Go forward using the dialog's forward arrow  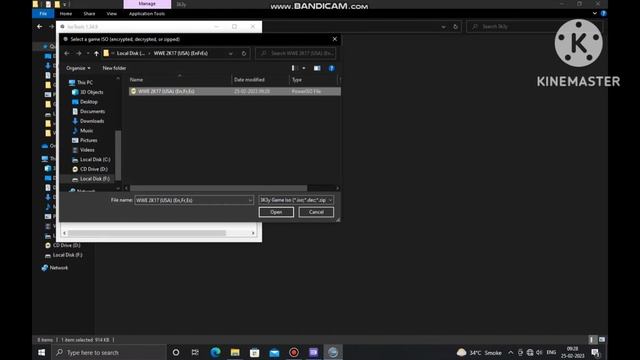[78, 53]
